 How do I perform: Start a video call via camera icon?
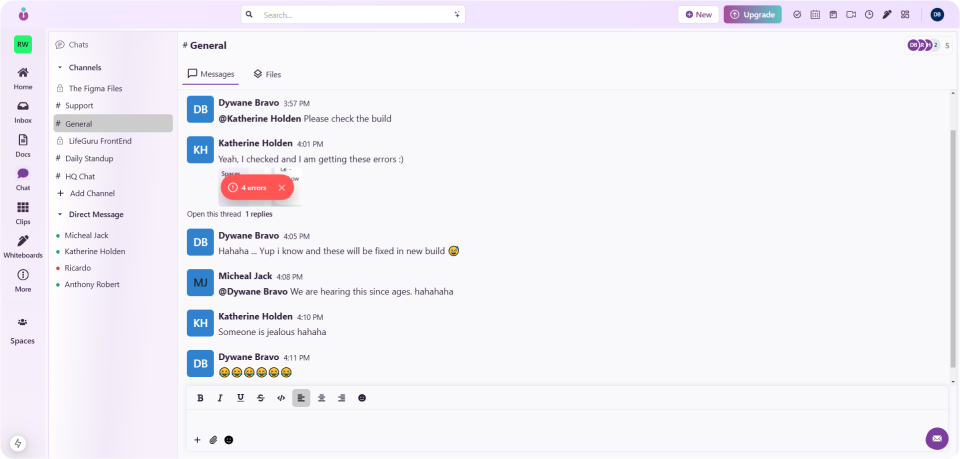pos(851,15)
